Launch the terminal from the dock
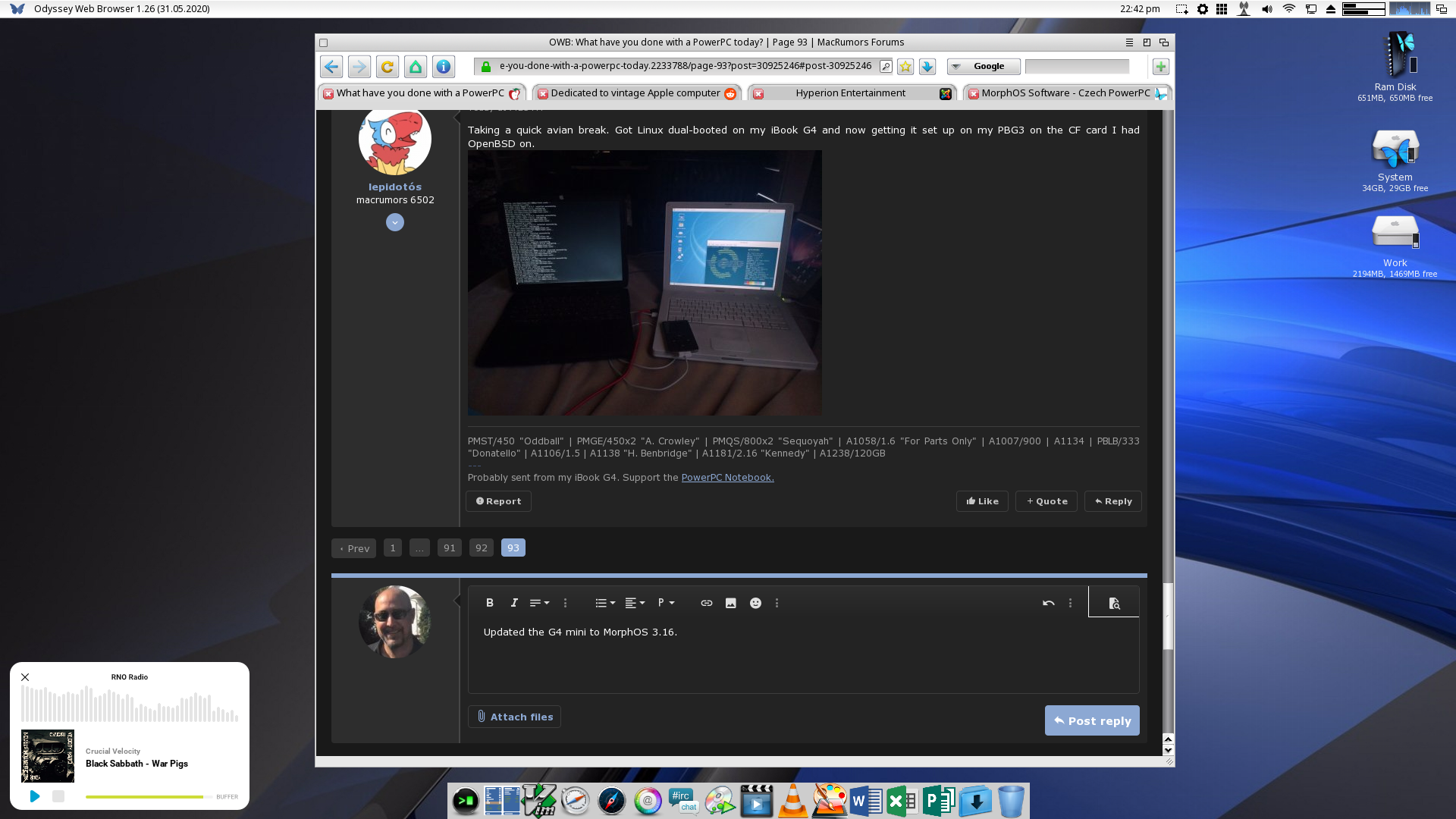The height and width of the screenshot is (819, 1456). (466, 801)
